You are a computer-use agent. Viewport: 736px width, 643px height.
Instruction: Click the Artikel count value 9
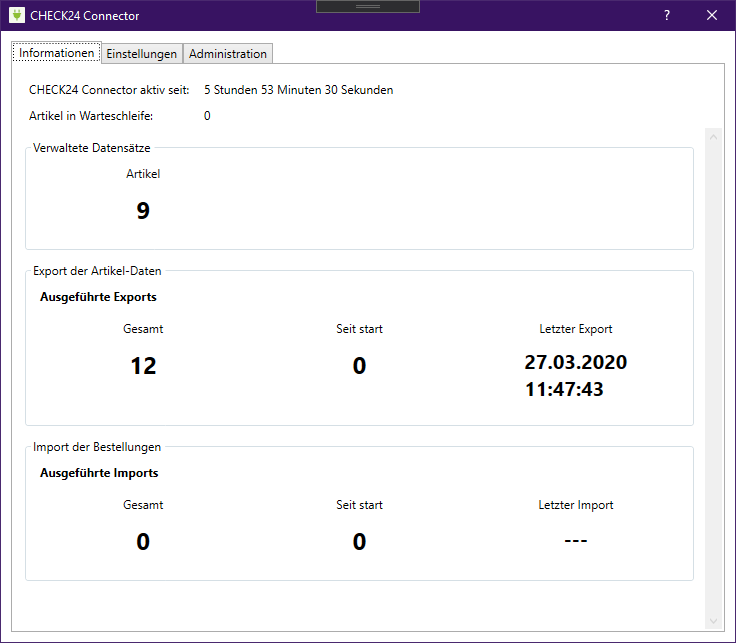[x=143, y=210]
